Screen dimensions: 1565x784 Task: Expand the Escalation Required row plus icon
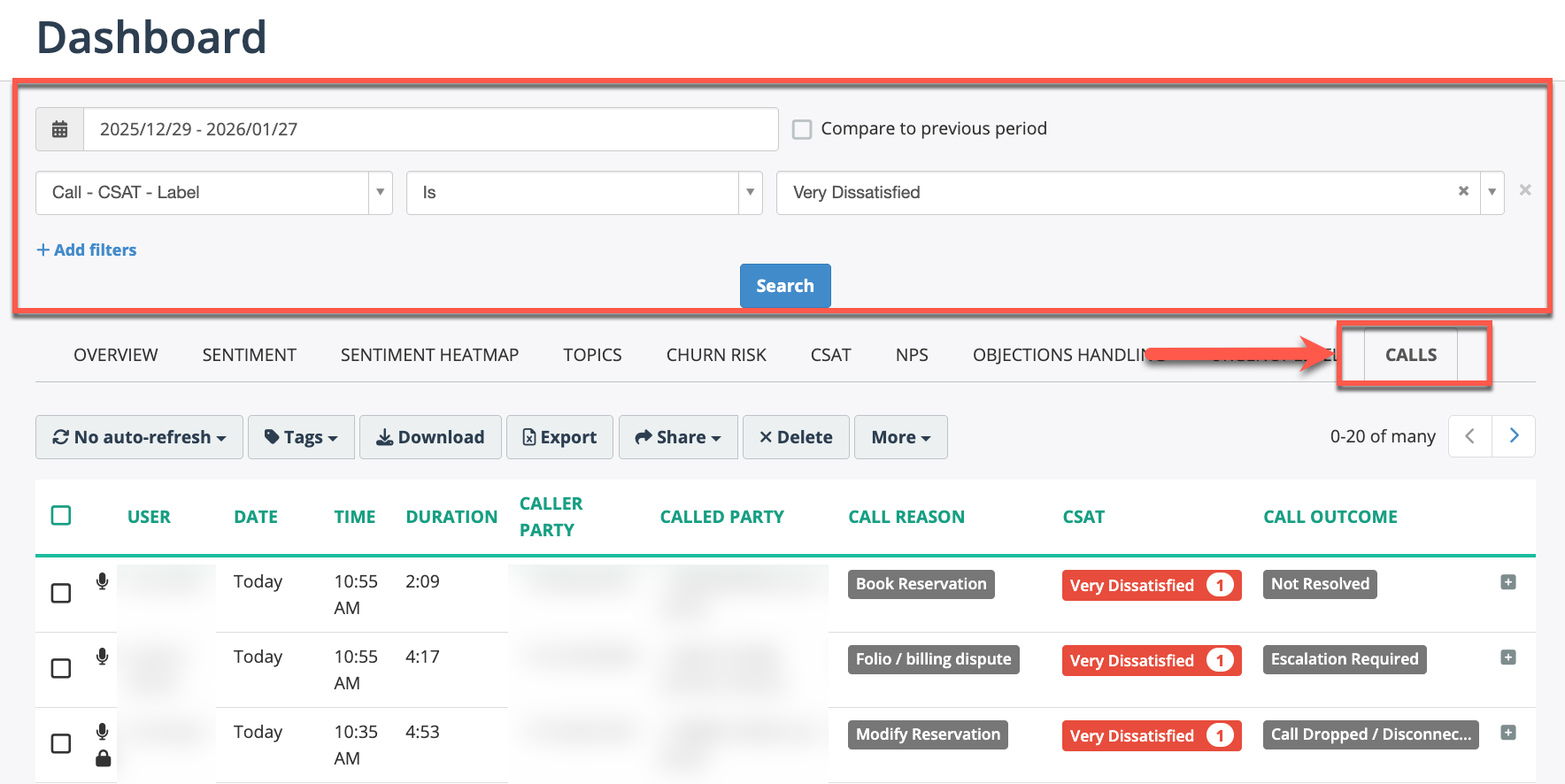point(1508,657)
